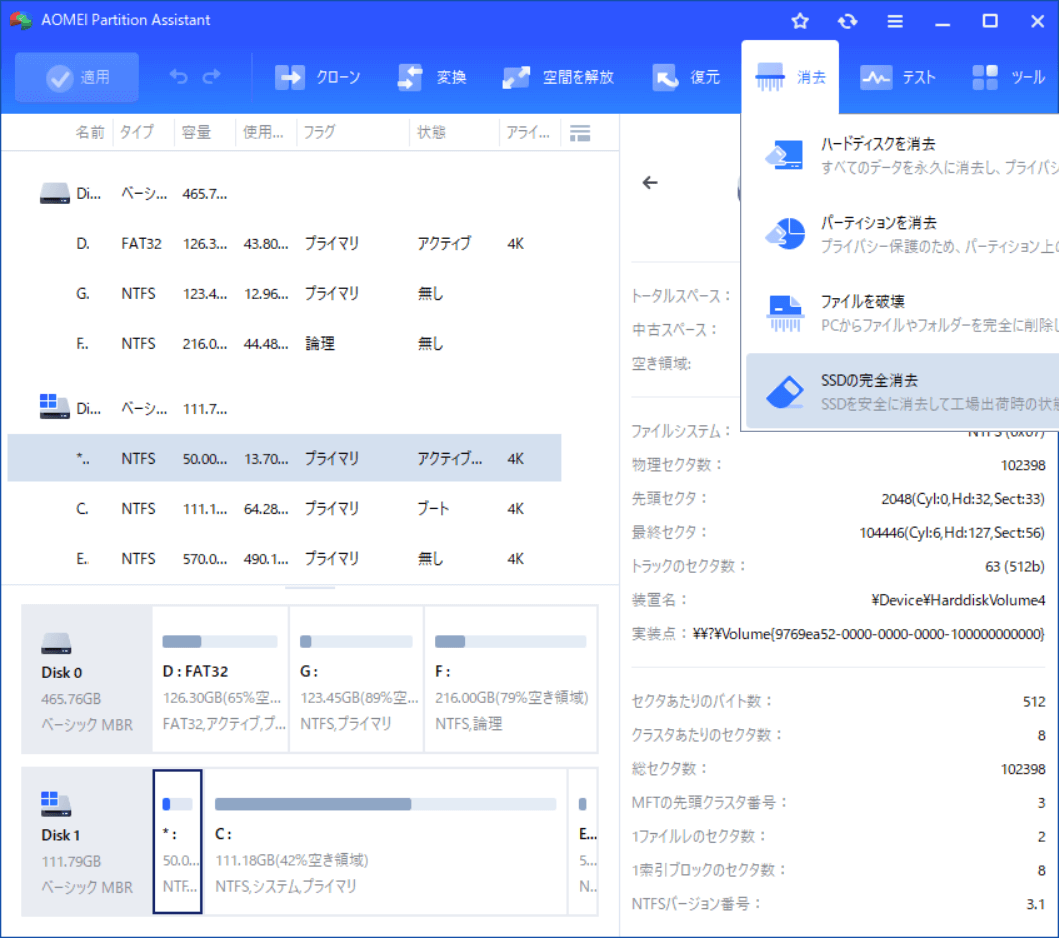Viewport: 1059px width, 938px height.
Task: Click the free up space icon
Action: coord(516,77)
